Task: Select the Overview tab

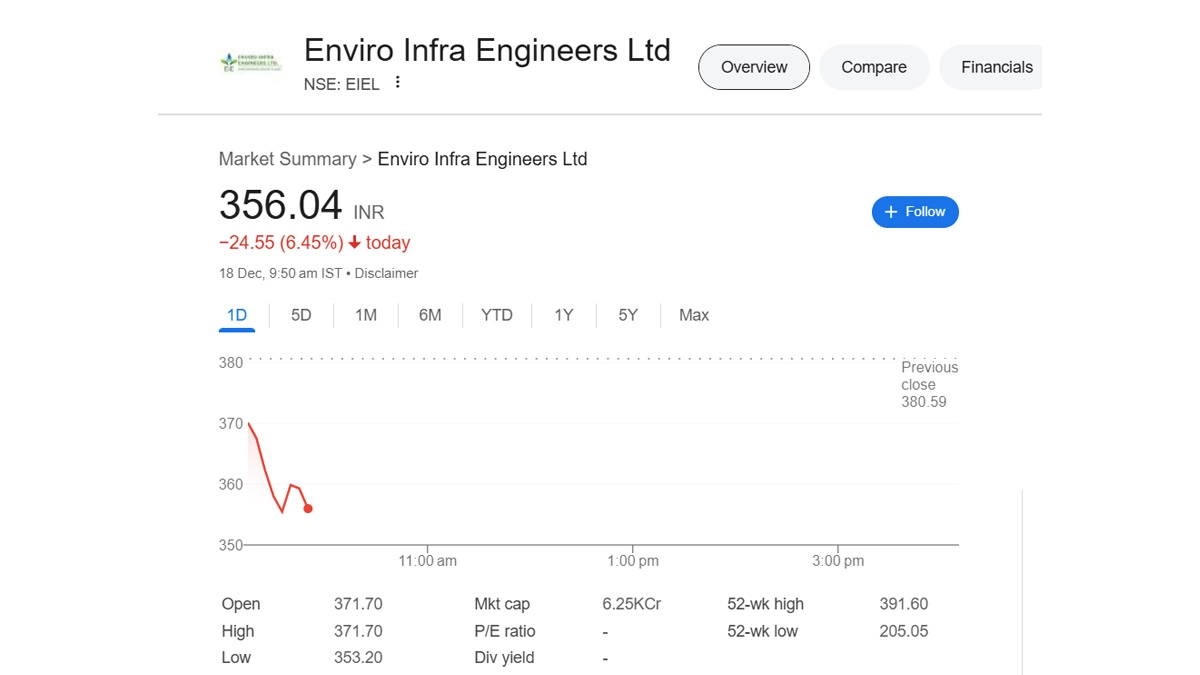Action: point(754,67)
